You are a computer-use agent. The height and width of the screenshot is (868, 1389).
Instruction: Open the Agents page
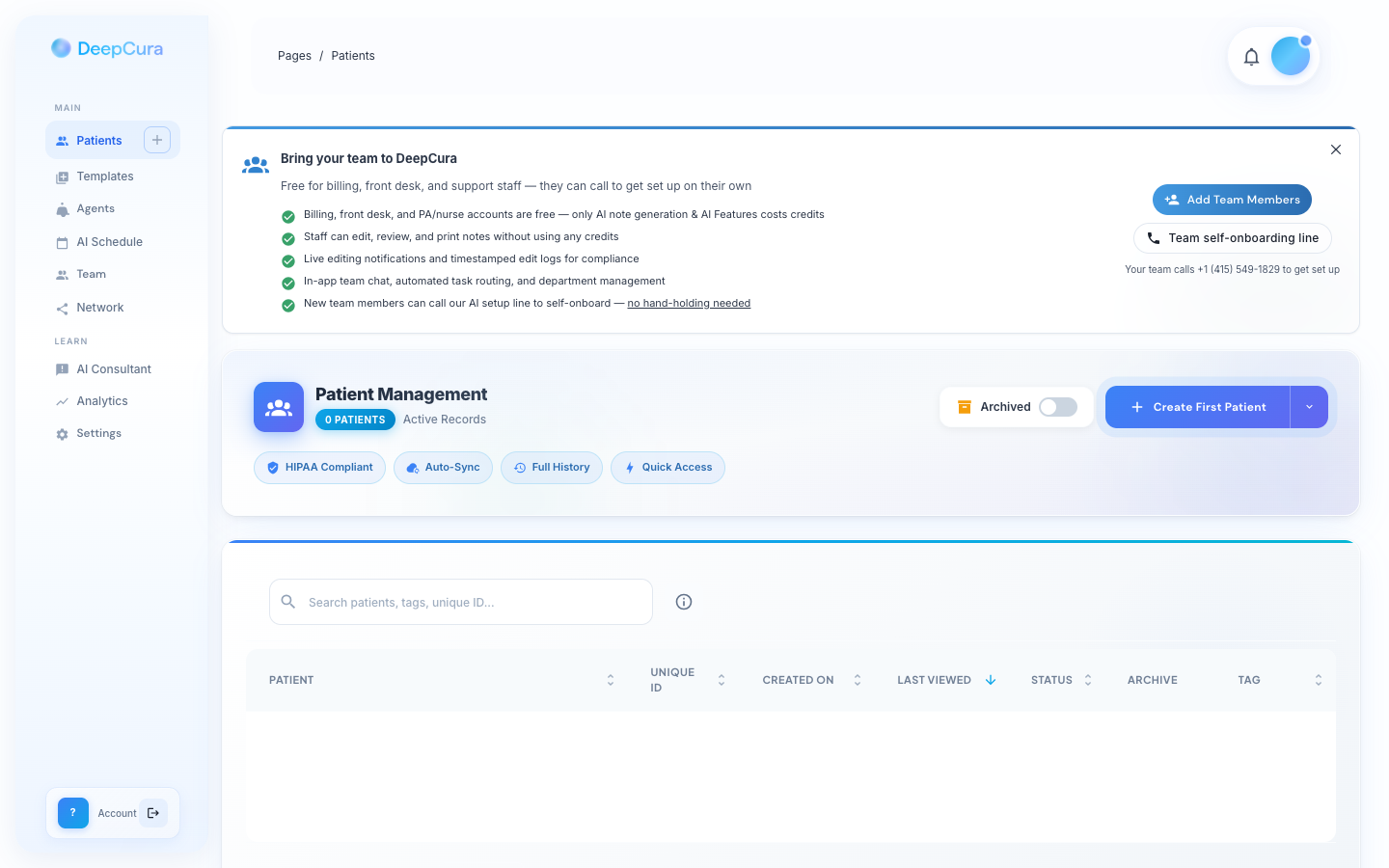click(x=95, y=209)
